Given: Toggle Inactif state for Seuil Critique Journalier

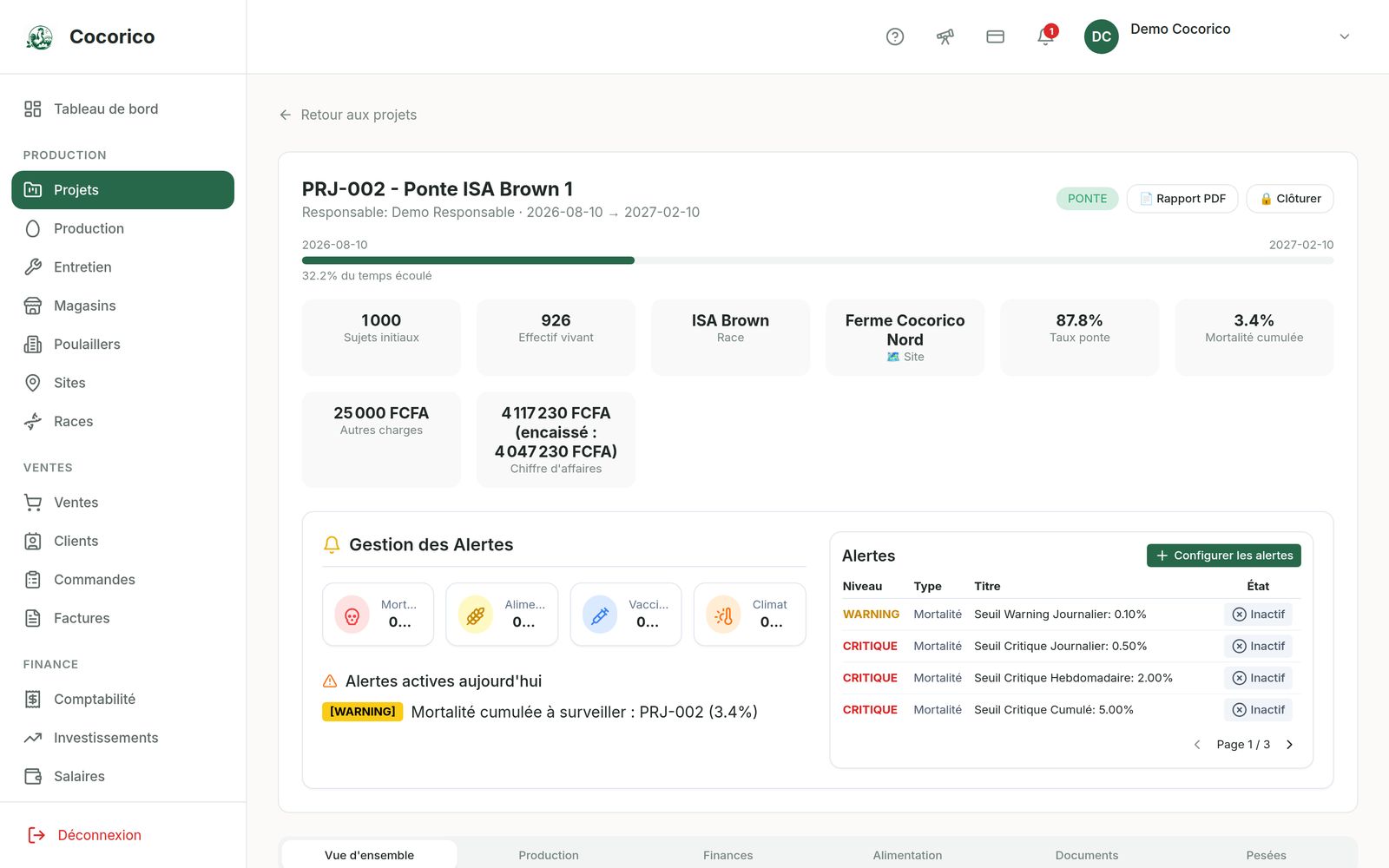Looking at the screenshot, I should tap(1259, 646).
